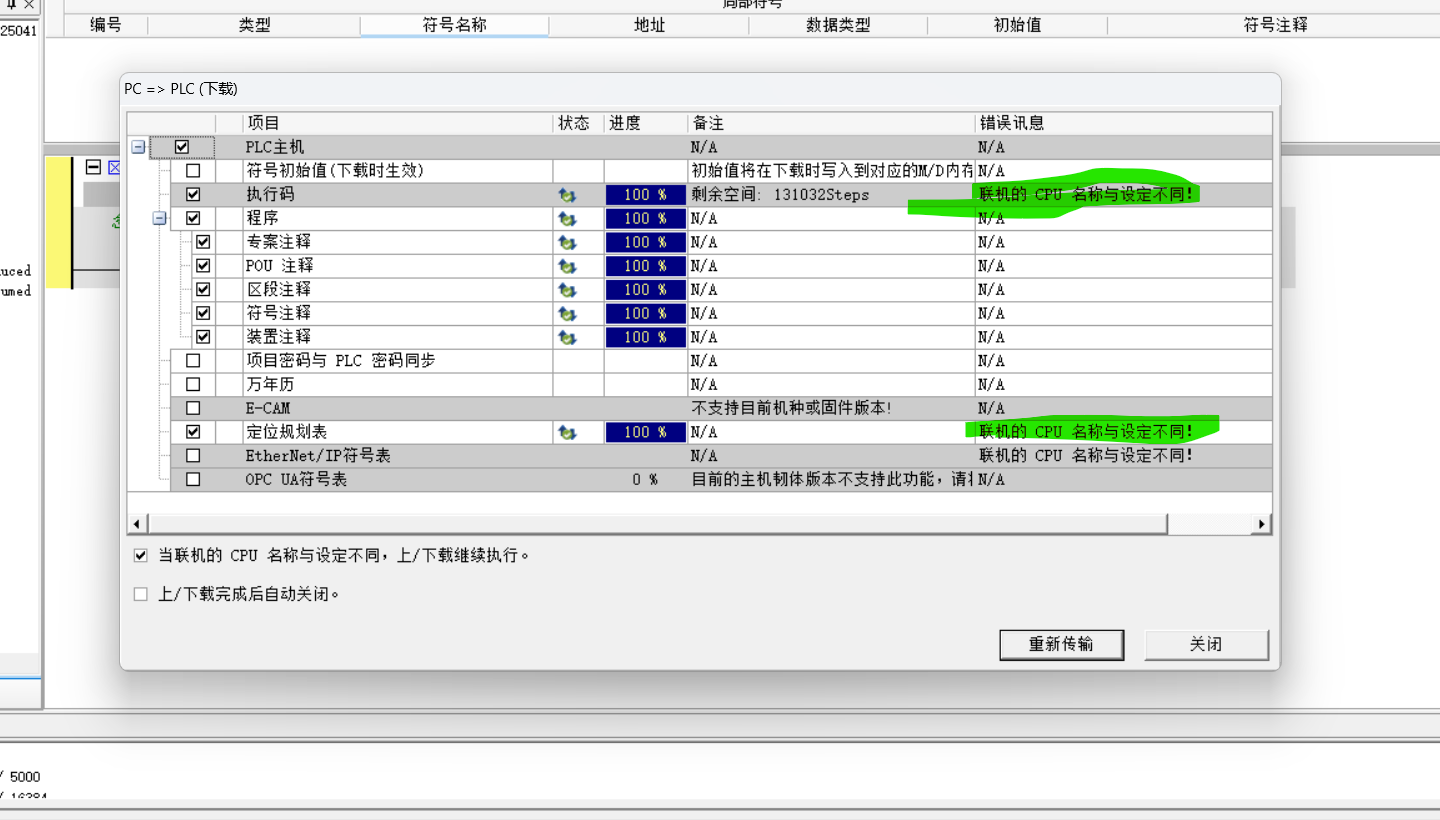1440x820 pixels.
Task: Click the POU 注释 status icon
Action: (x=567, y=266)
